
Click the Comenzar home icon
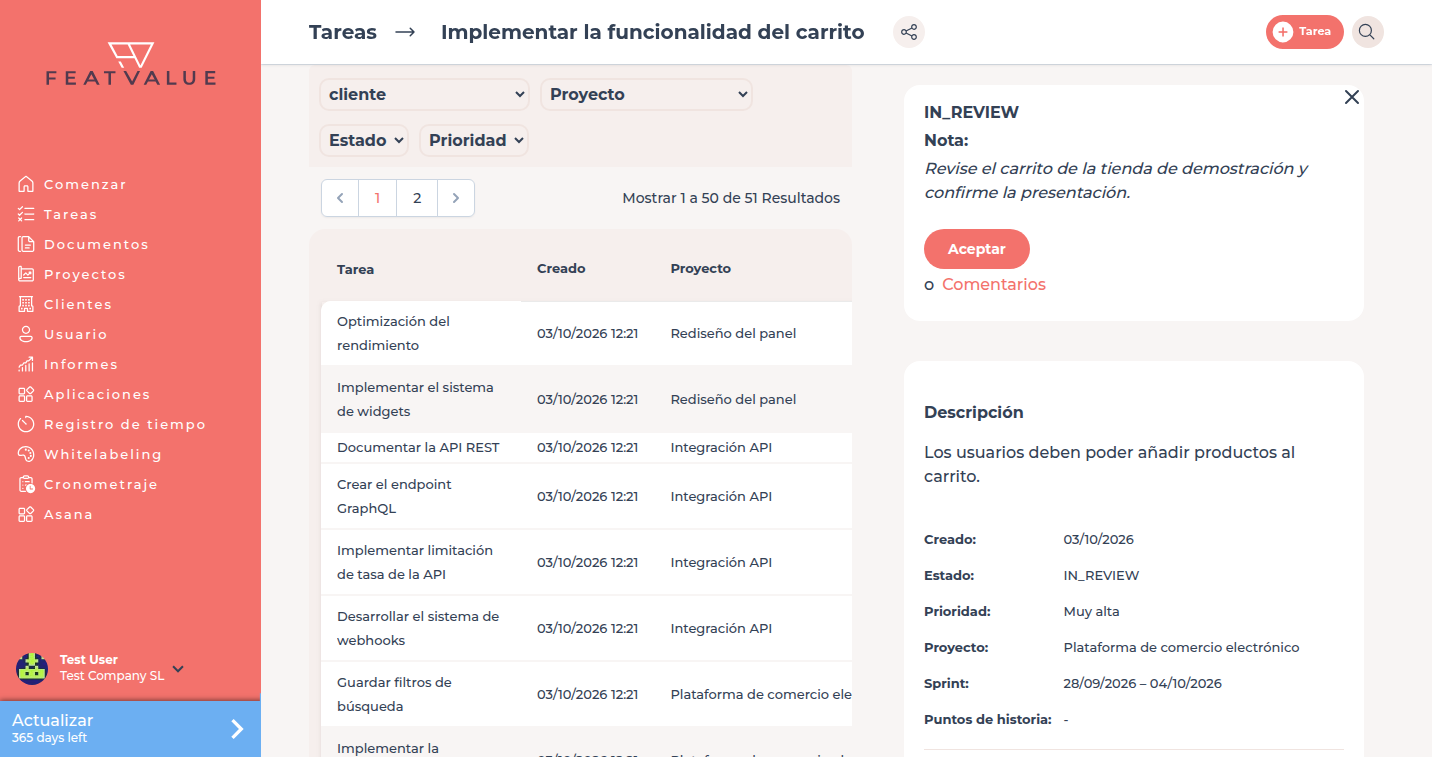(x=26, y=184)
